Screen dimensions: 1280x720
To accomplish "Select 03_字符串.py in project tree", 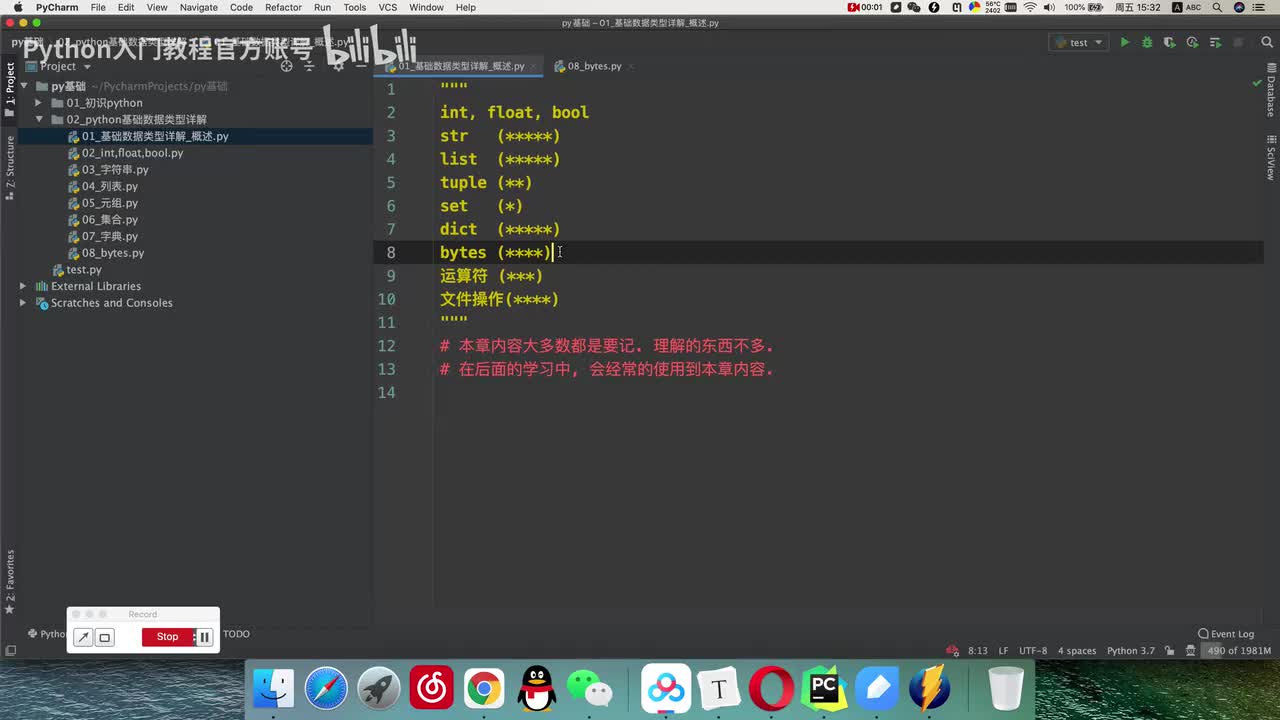I will tap(115, 170).
